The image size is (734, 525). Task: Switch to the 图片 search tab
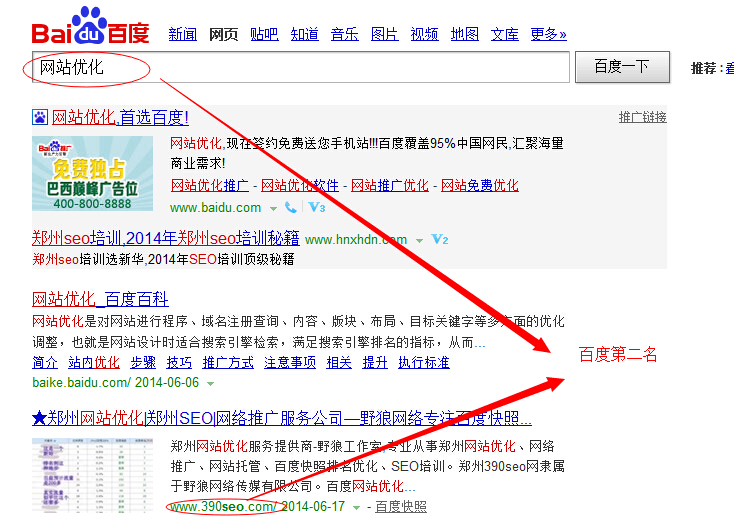[x=385, y=34]
